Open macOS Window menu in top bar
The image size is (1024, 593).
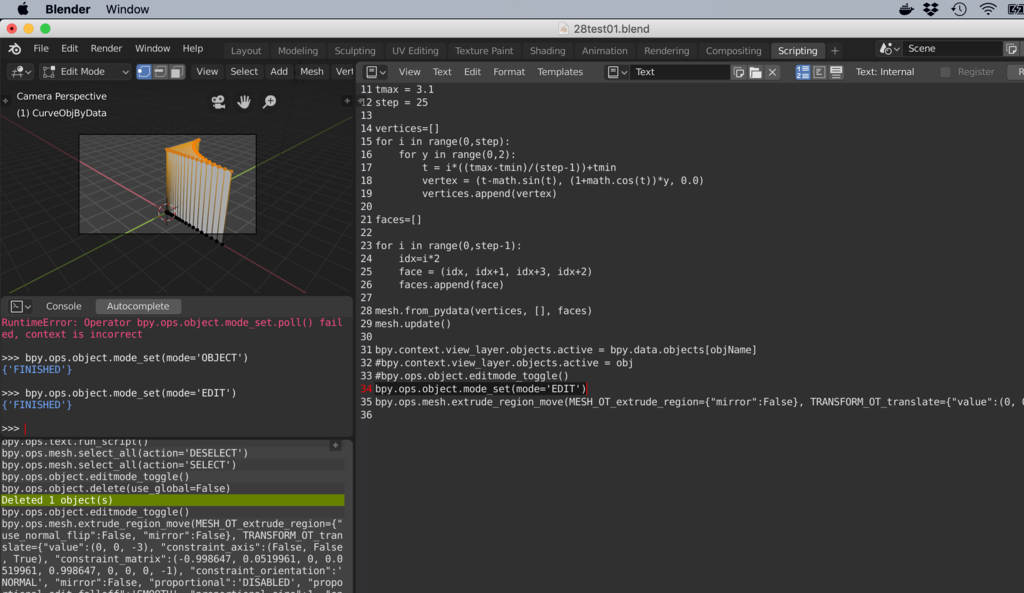[127, 9]
